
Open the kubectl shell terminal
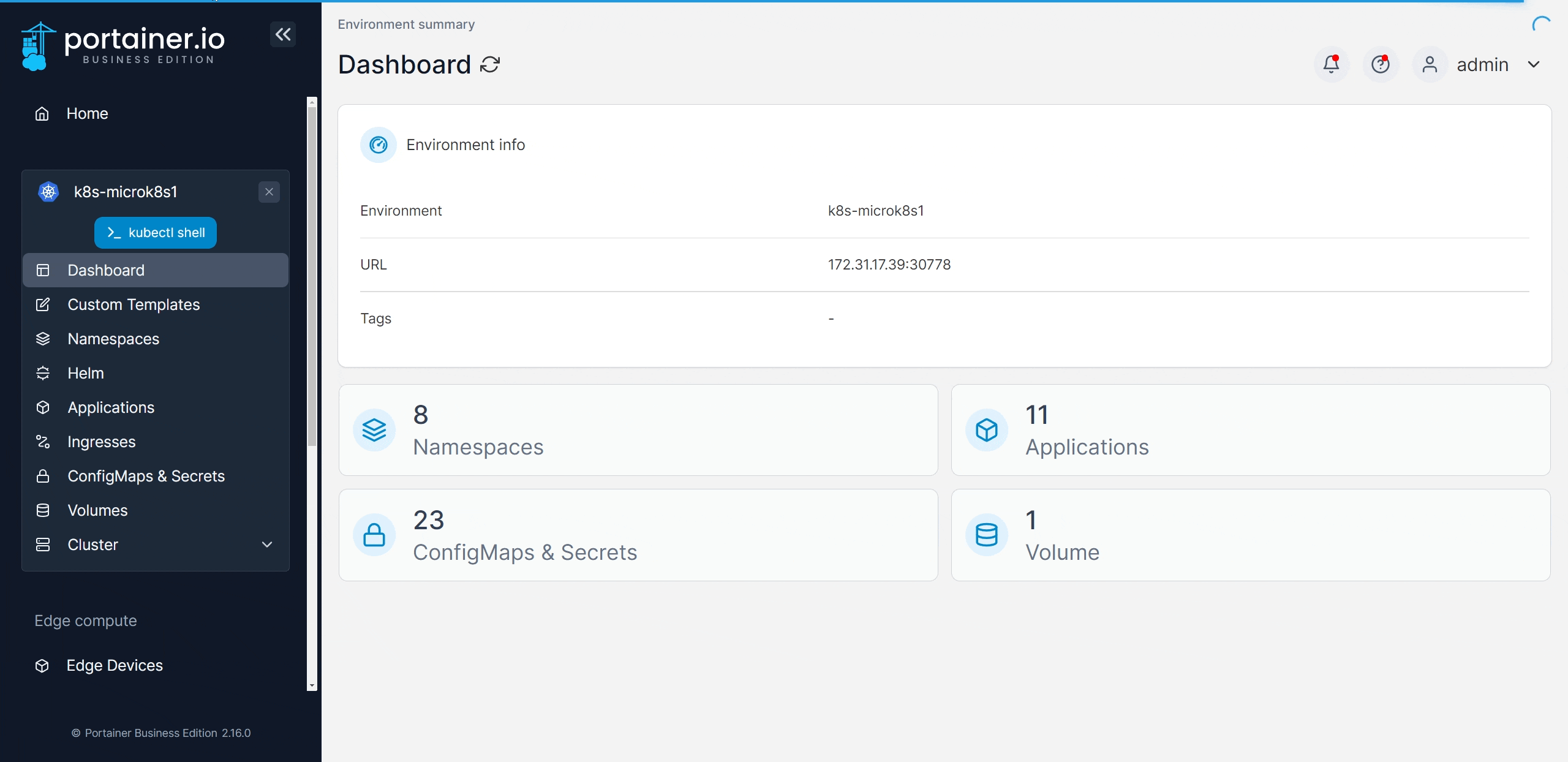(x=155, y=232)
